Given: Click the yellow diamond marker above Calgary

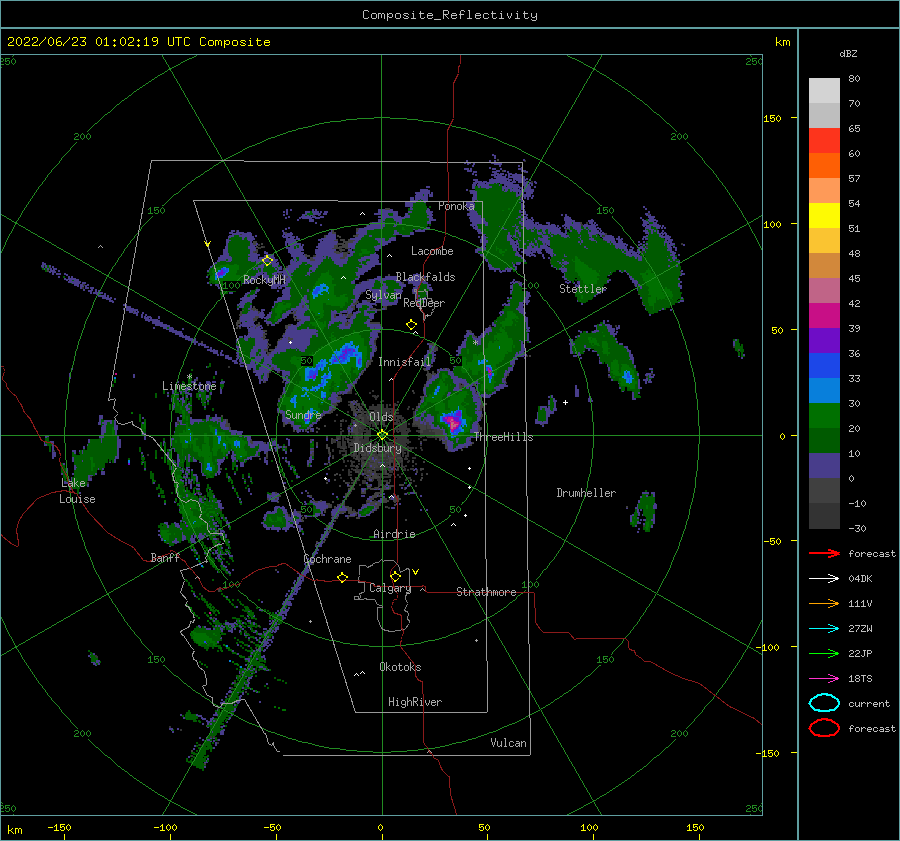Looking at the screenshot, I should [395, 576].
